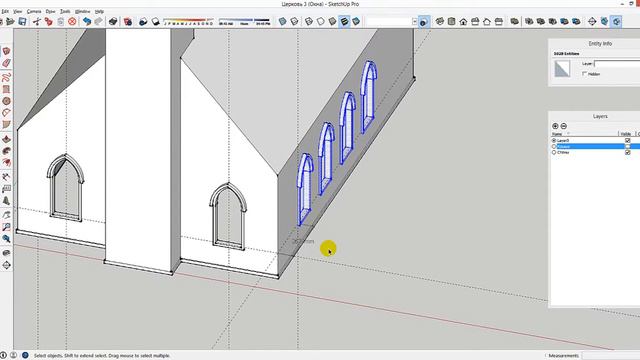This screenshot has height=360, width=640.
Task: Open the Camera menu
Action: click(34, 11)
